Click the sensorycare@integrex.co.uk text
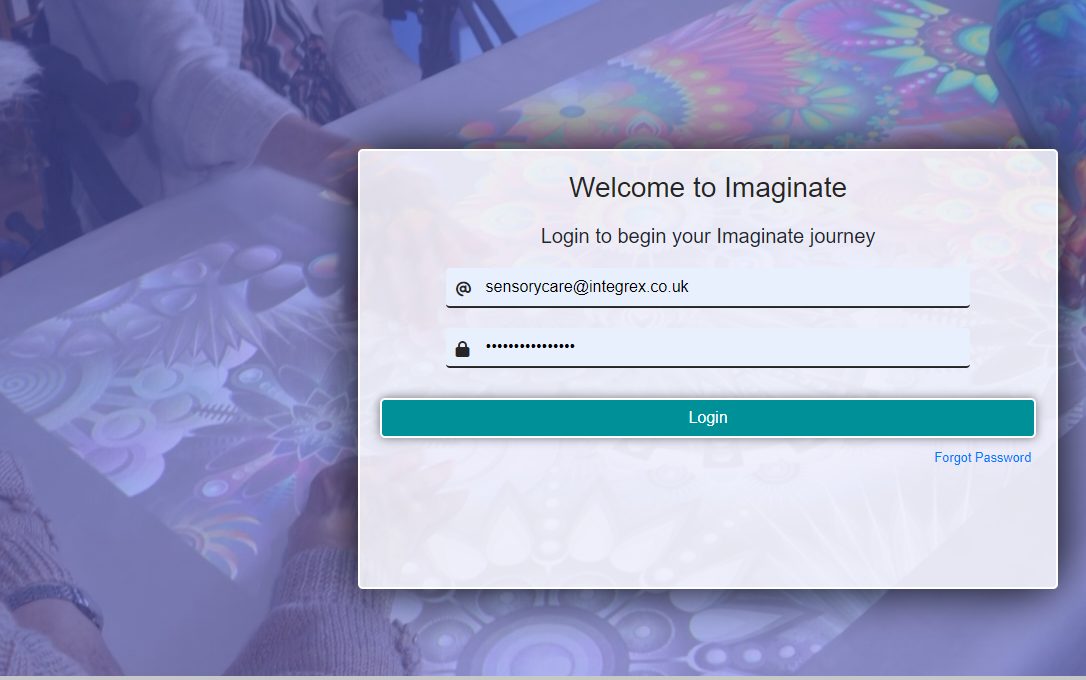1086x680 pixels. pyautogui.click(x=587, y=287)
